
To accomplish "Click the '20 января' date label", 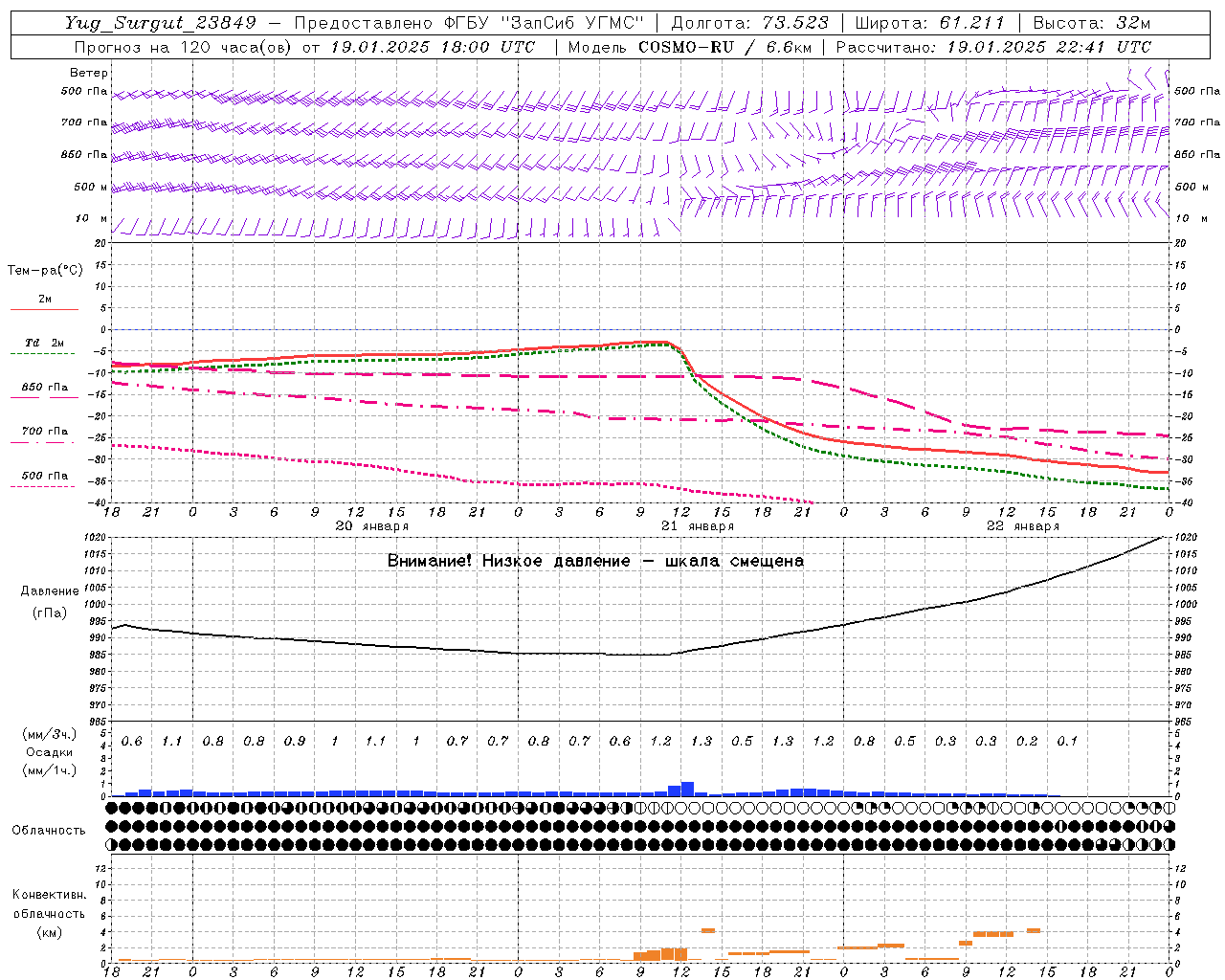I will click(372, 526).
